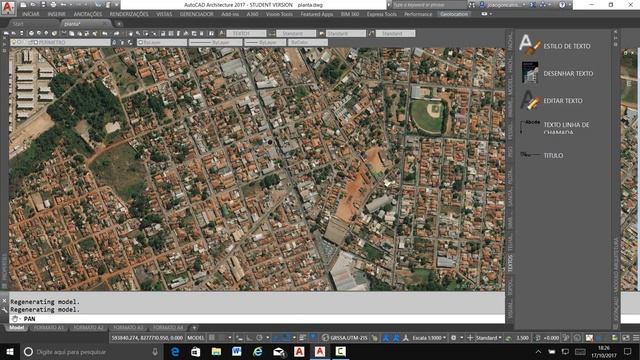Close the command line window

click(x=4, y=301)
